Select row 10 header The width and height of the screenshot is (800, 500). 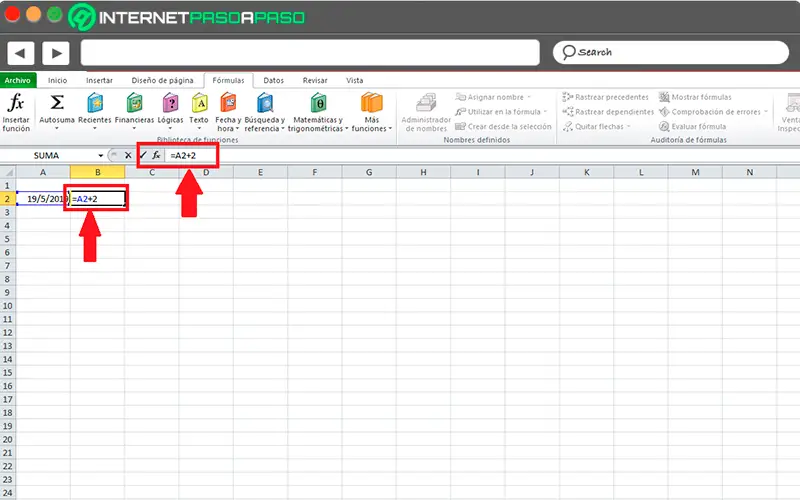click(x=7, y=306)
